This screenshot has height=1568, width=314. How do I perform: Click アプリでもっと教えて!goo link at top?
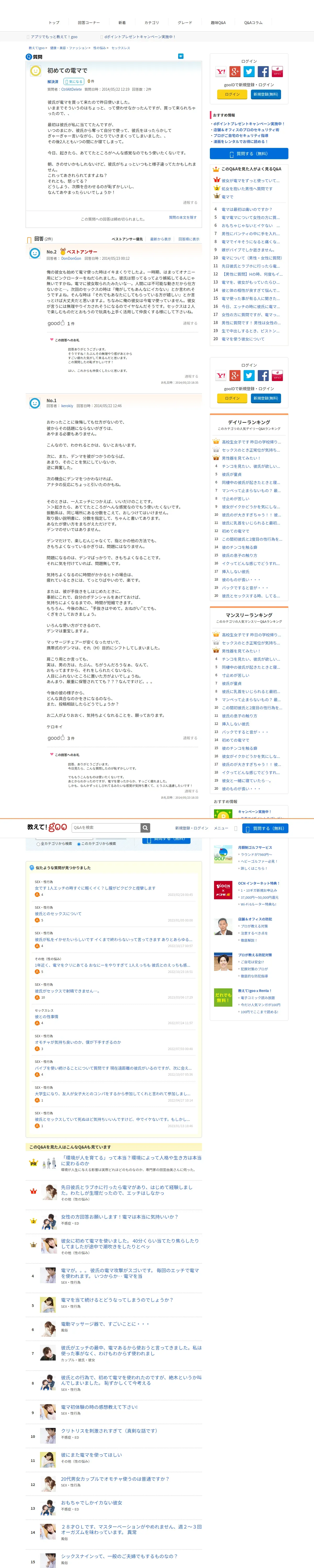[54, 37]
